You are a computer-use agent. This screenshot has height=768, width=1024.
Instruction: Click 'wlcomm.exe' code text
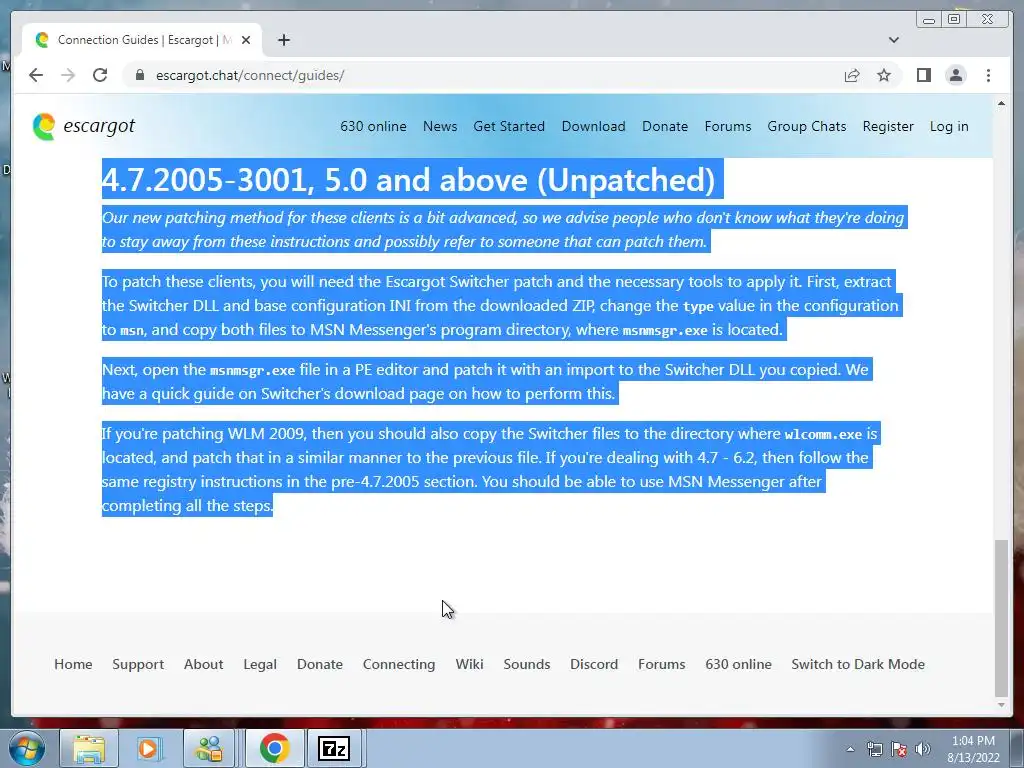823,434
